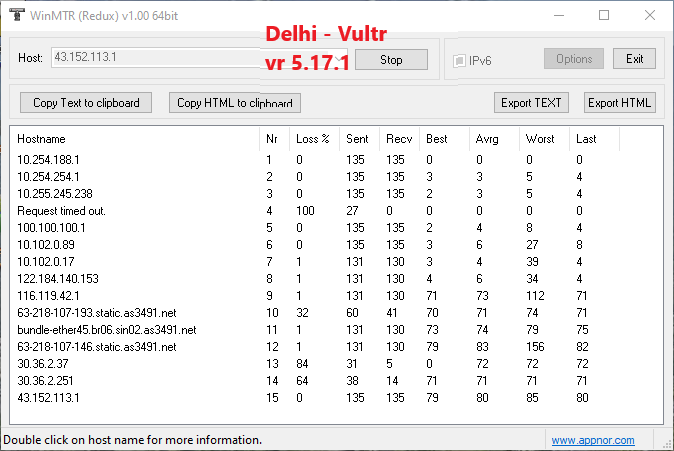The image size is (674, 451).
Task: Minimize the WinMTR window
Action: coord(559,15)
